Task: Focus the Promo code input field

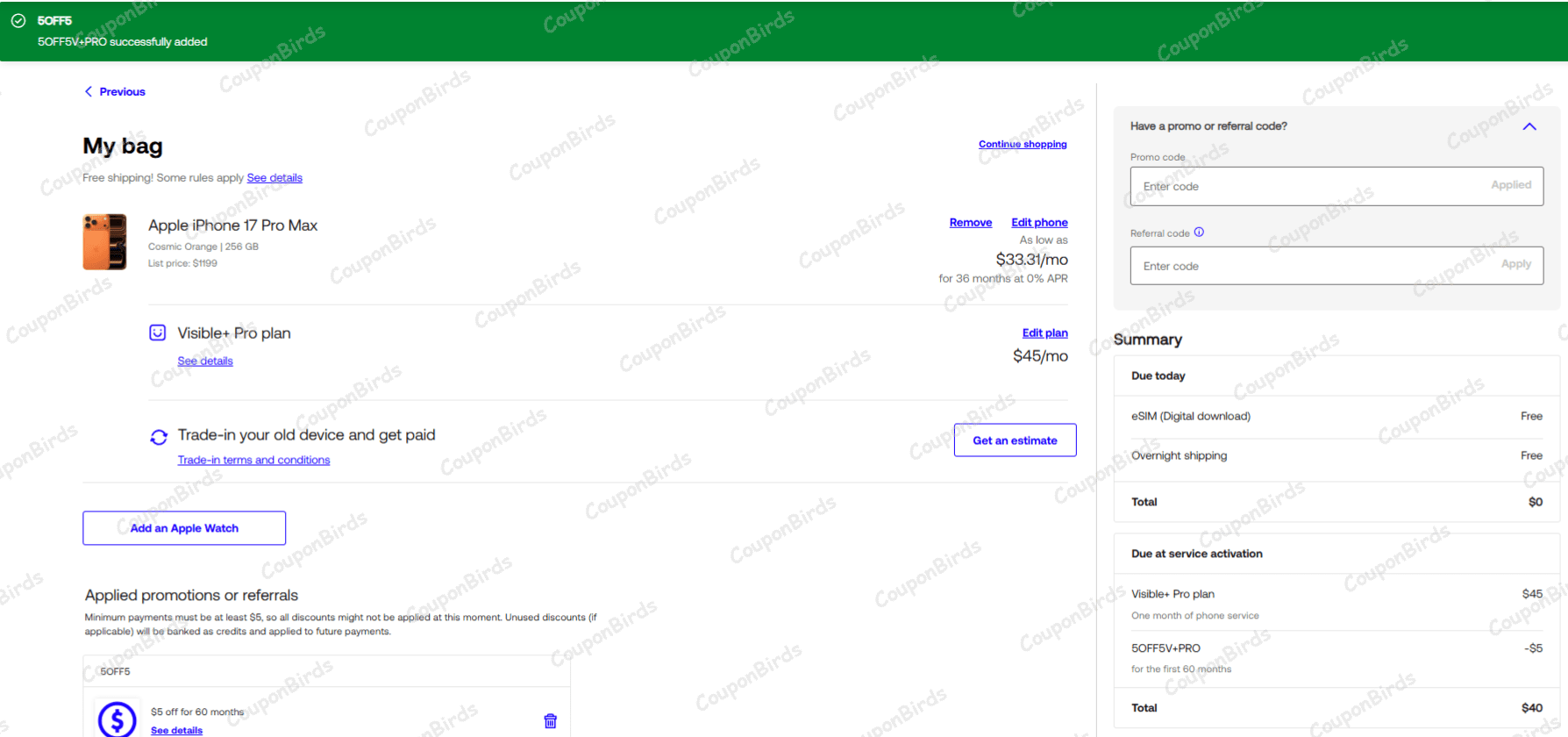Action: 1336,186
